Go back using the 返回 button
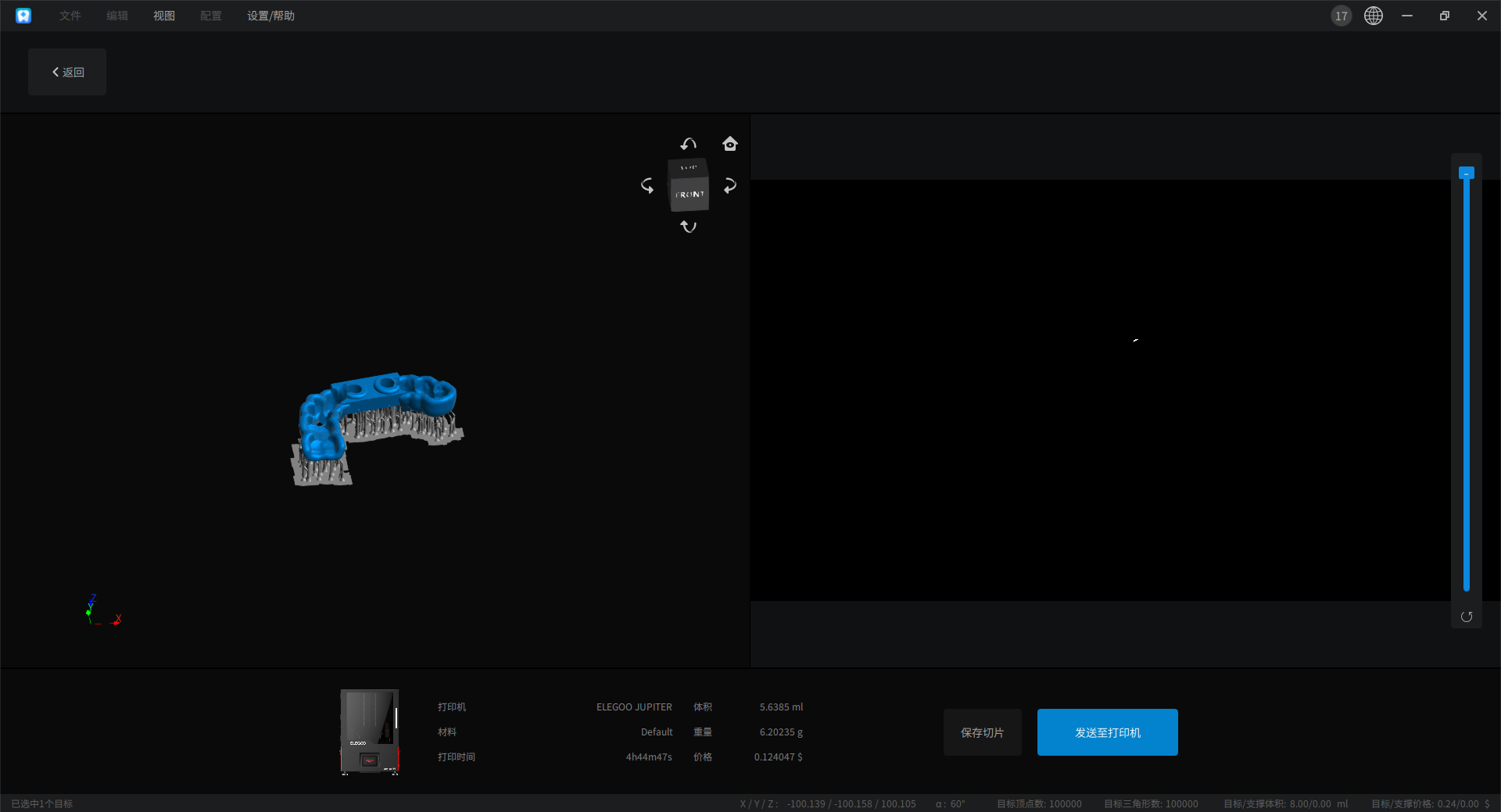The width and height of the screenshot is (1501, 812). tap(67, 72)
